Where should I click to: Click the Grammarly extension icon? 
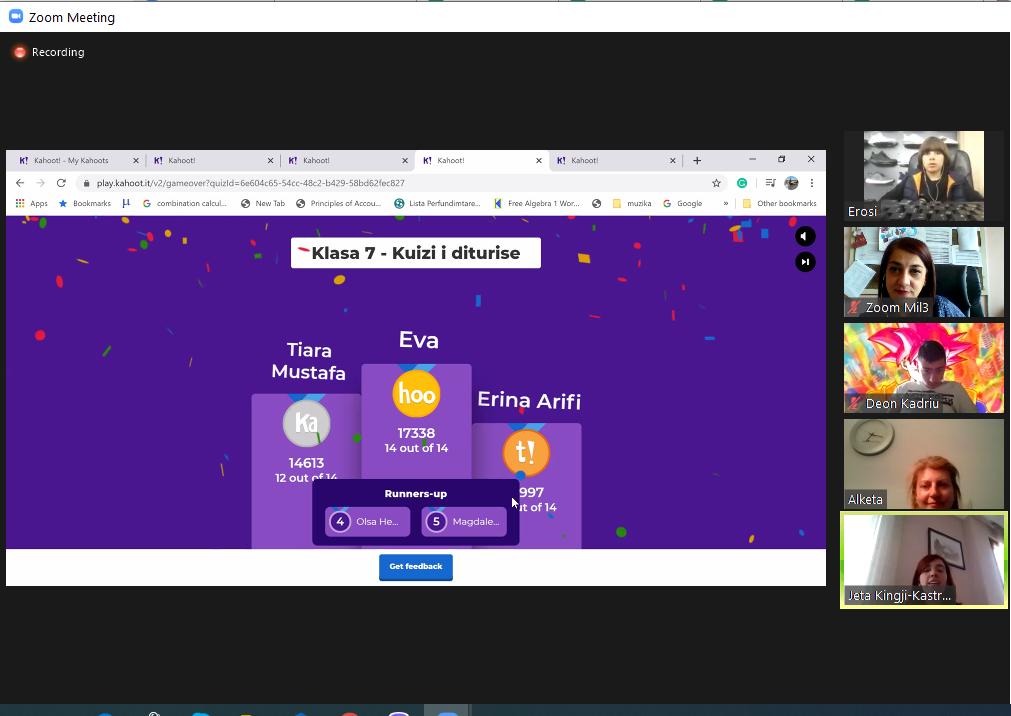coord(742,183)
